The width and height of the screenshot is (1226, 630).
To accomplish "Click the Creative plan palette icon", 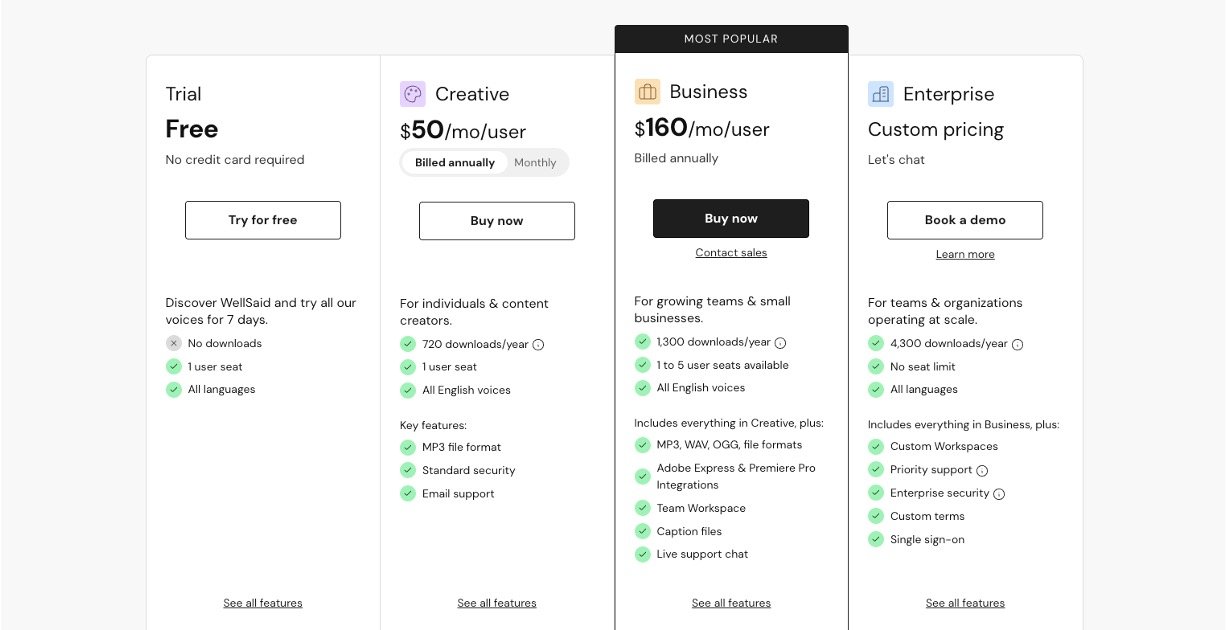I will pyautogui.click(x=413, y=94).
